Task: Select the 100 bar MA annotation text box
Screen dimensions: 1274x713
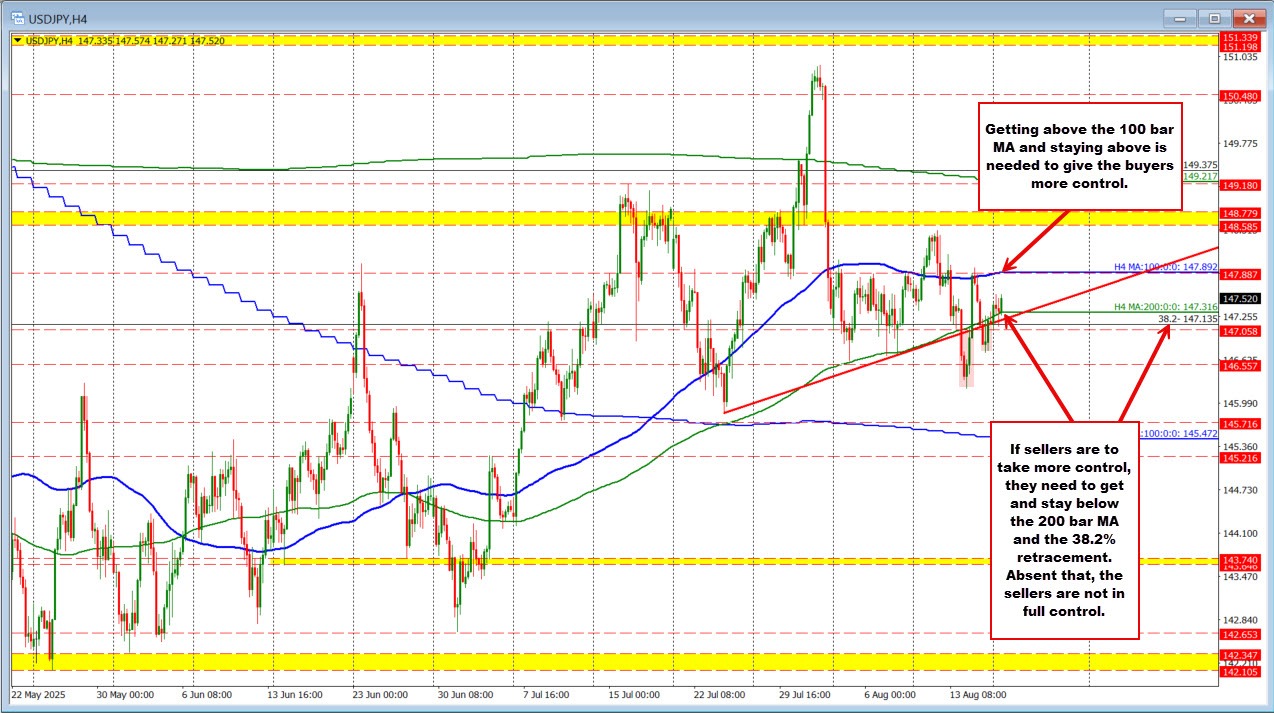Action: click(x=1079, y=156)
